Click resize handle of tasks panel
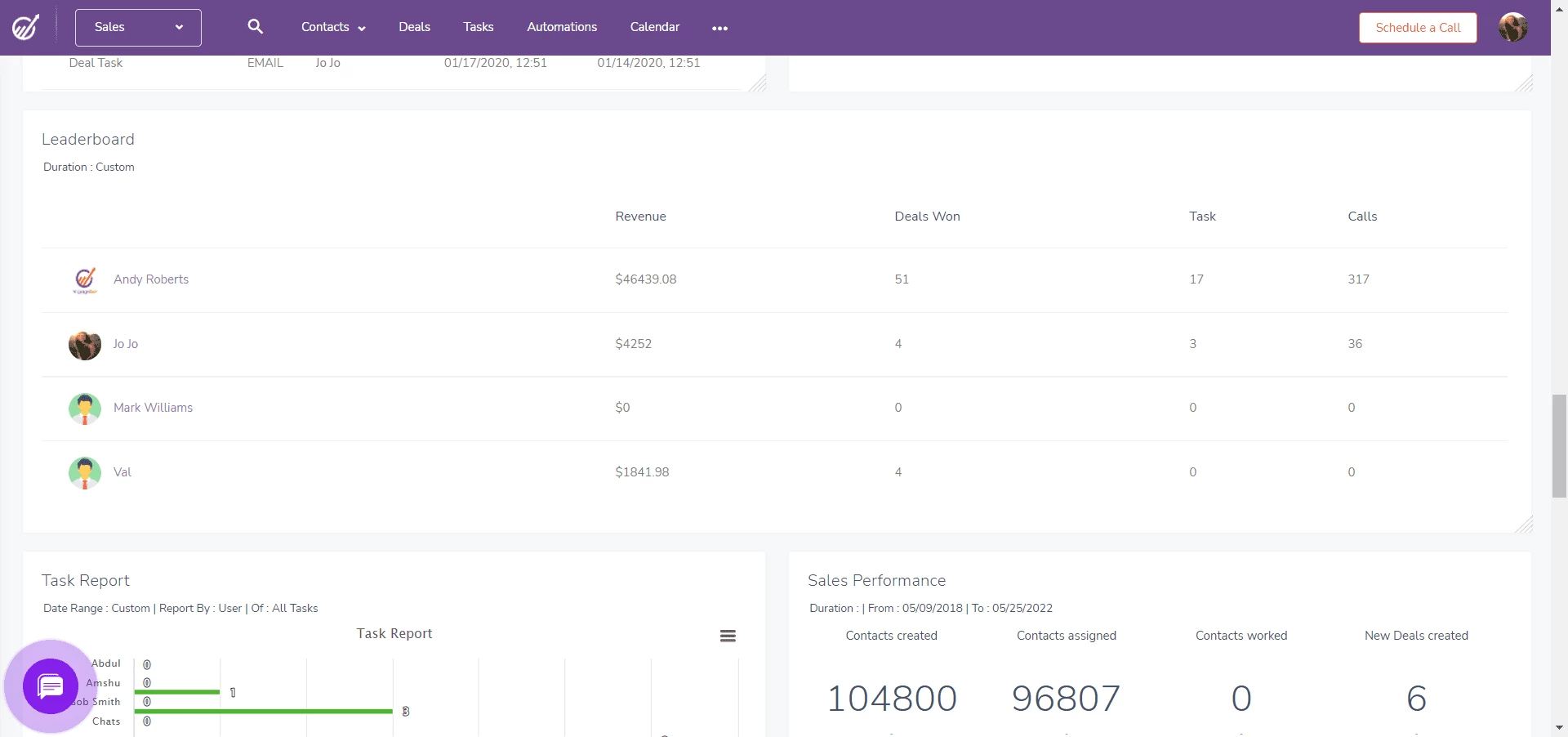Viewport: 1568px width, 737px height. (758, 83)
